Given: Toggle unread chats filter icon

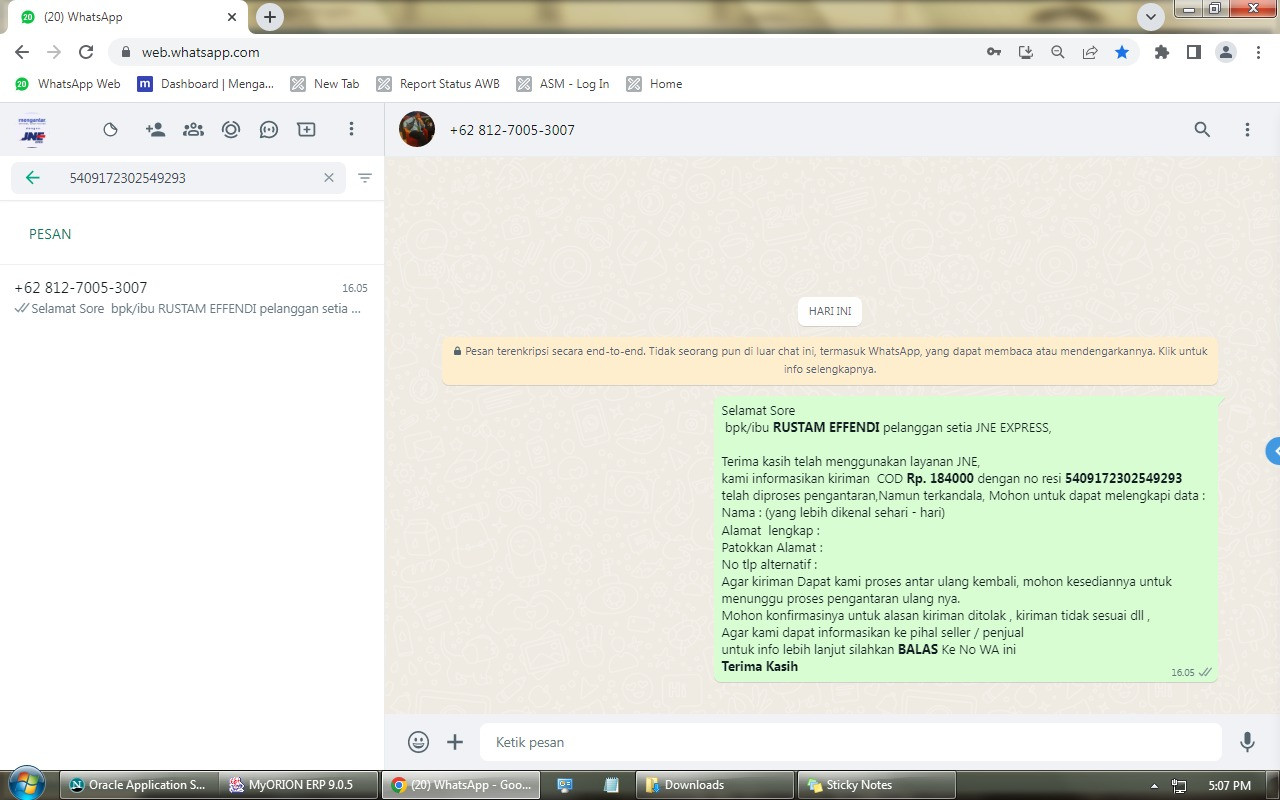Looking at the screenshot, I should (365, 178).
